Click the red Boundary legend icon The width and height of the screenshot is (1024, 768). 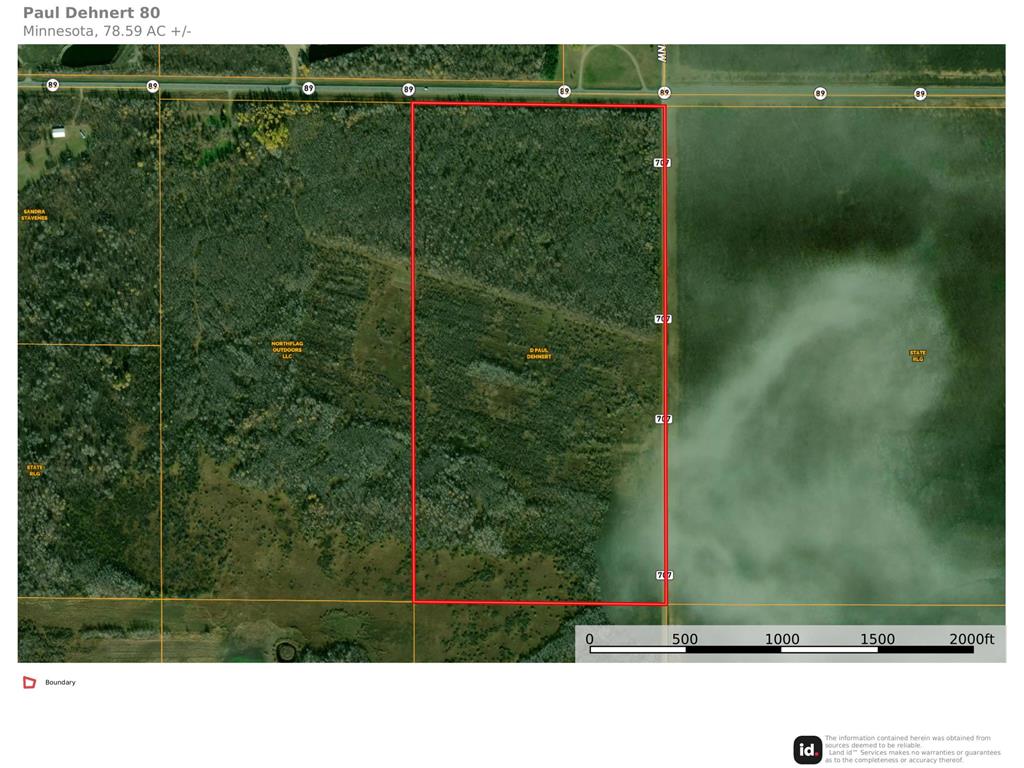click(x=29, y=682)
